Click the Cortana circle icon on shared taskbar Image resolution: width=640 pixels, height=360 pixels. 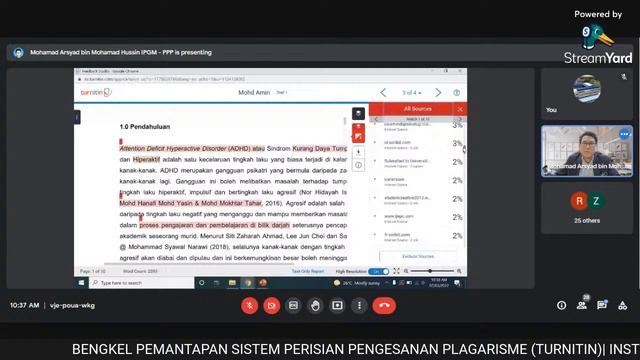tap(202, 282)
